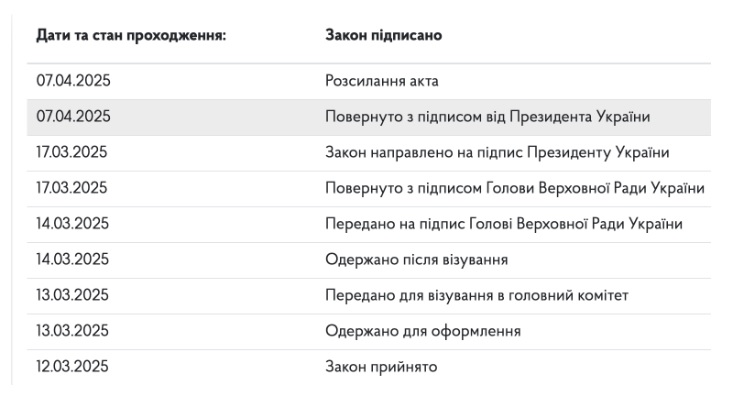Click date 17.03.2025 beside 'Закон направлено на підпис'
Viewport: 754px width, 398px height.
(72, 152)
